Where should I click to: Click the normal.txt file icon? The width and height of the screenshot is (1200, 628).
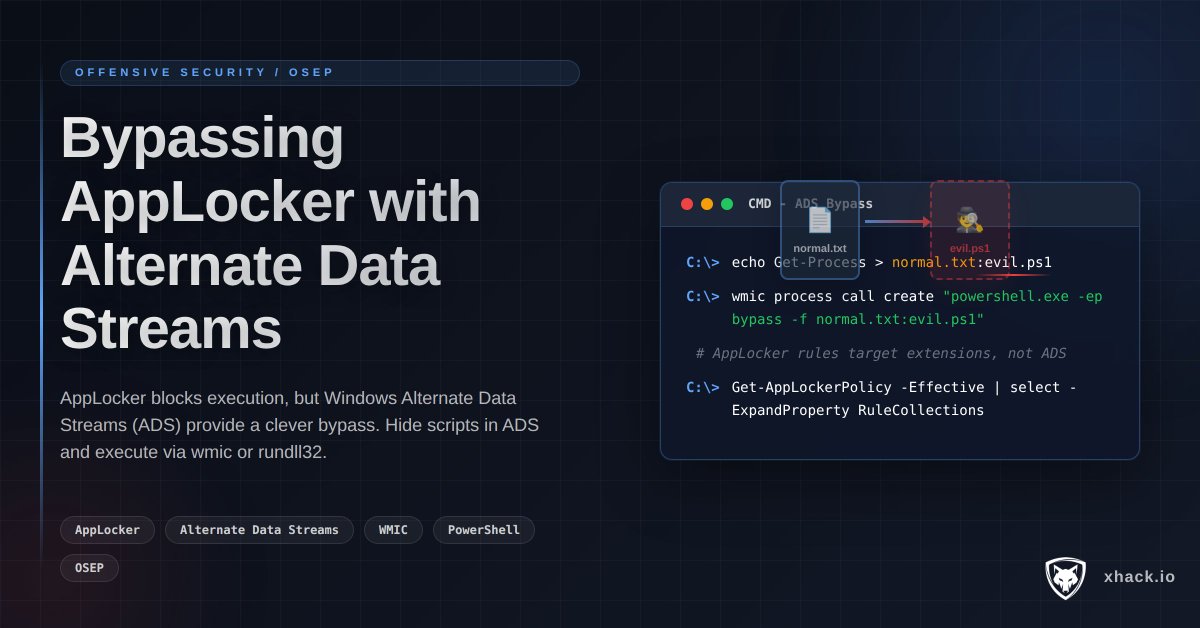tap(820, 220)
